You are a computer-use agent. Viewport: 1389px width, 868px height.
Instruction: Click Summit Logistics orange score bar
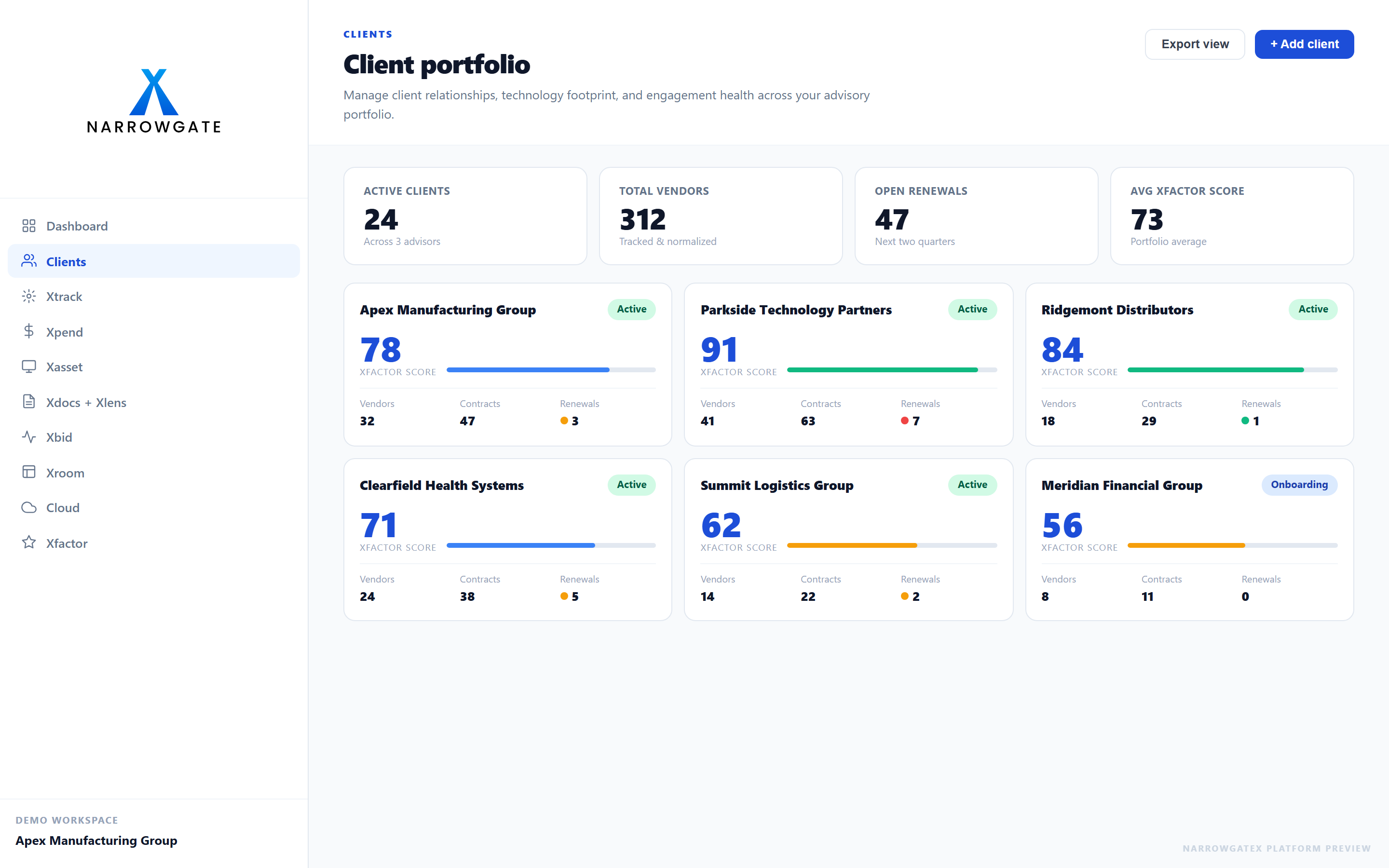click(x=892, y=545)
